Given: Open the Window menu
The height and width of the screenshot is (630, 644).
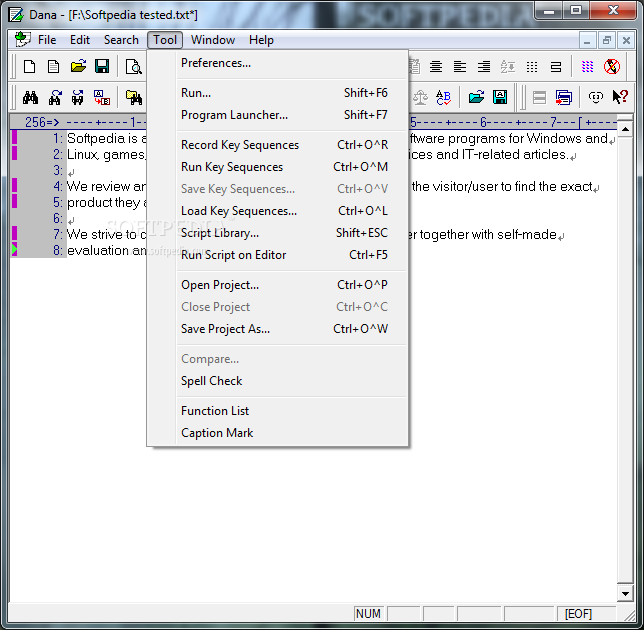Looking at the screenshot, I should (213, 40).
